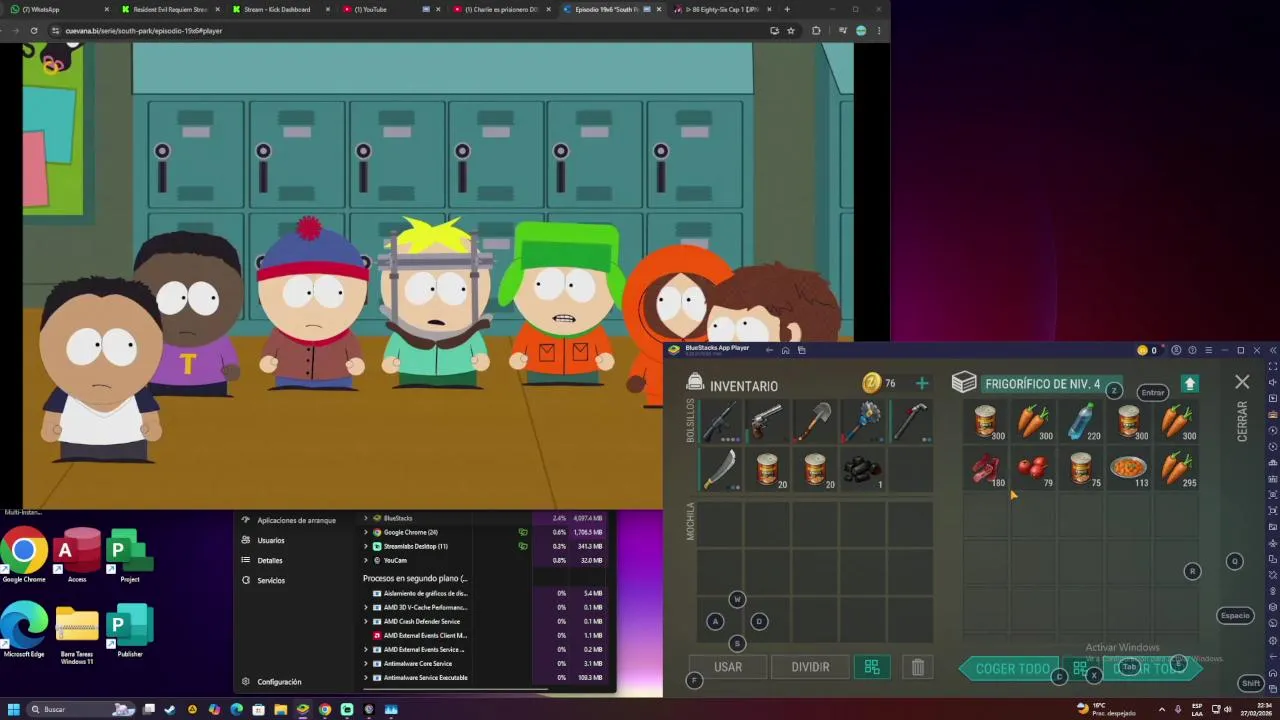Screen dimensions: 1280x720
Task: Click the trash bin icon in inventory
Action: coord(918,667)
